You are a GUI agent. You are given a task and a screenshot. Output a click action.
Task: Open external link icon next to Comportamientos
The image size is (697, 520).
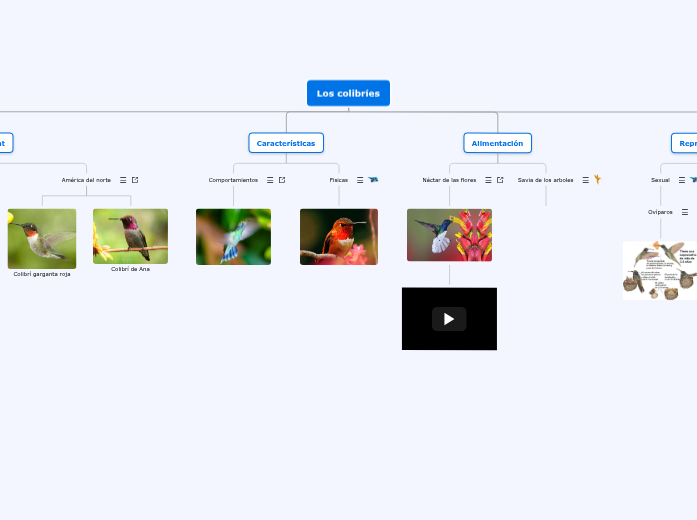(x=282, y=180)
